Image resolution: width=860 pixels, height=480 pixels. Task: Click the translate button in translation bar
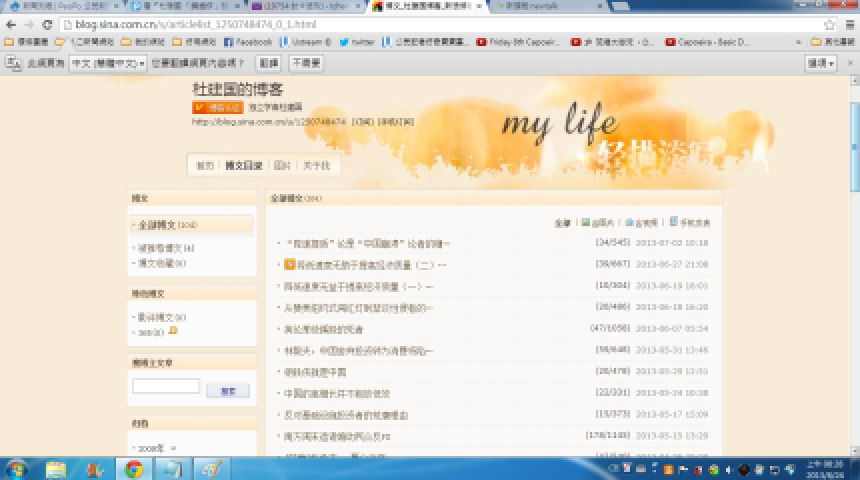coord(269,62)
